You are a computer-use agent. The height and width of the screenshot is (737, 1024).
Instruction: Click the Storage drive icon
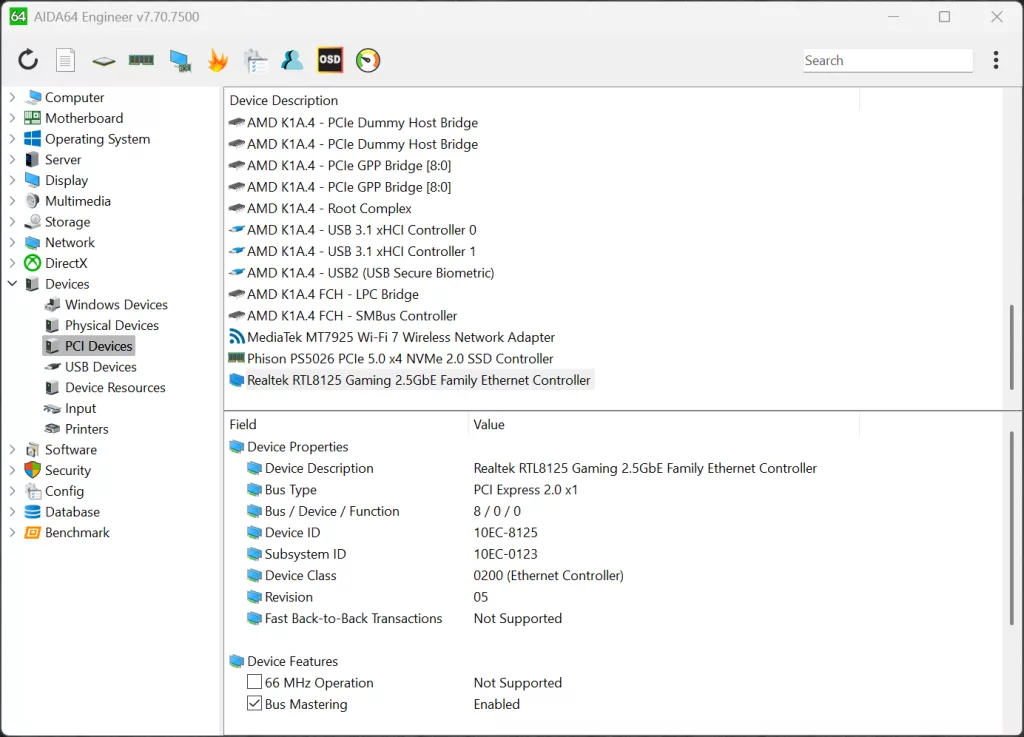[x=33, y=222]
